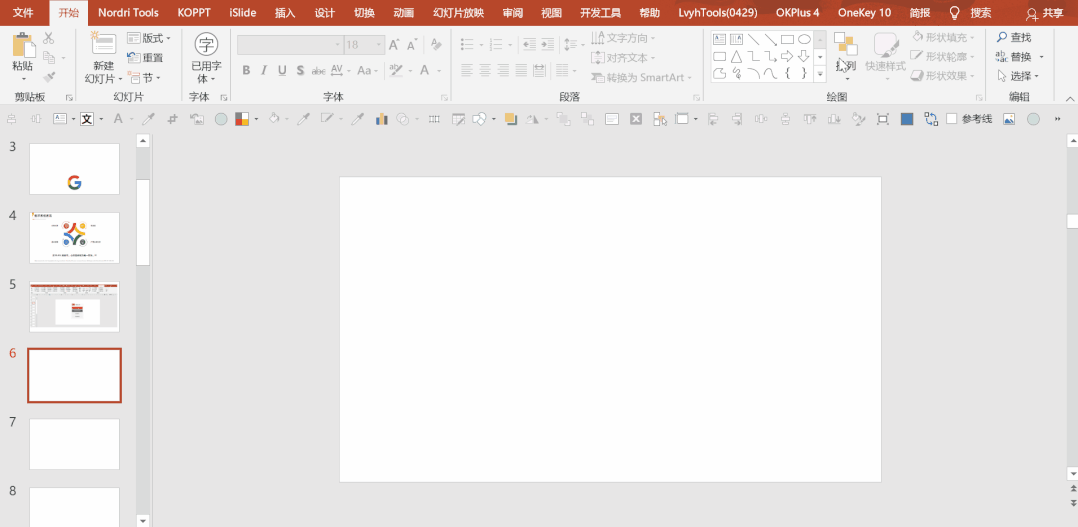Enable the 参考线 guides checkbox
This screenshot has height=527, width=1078.
pos(952,119)
